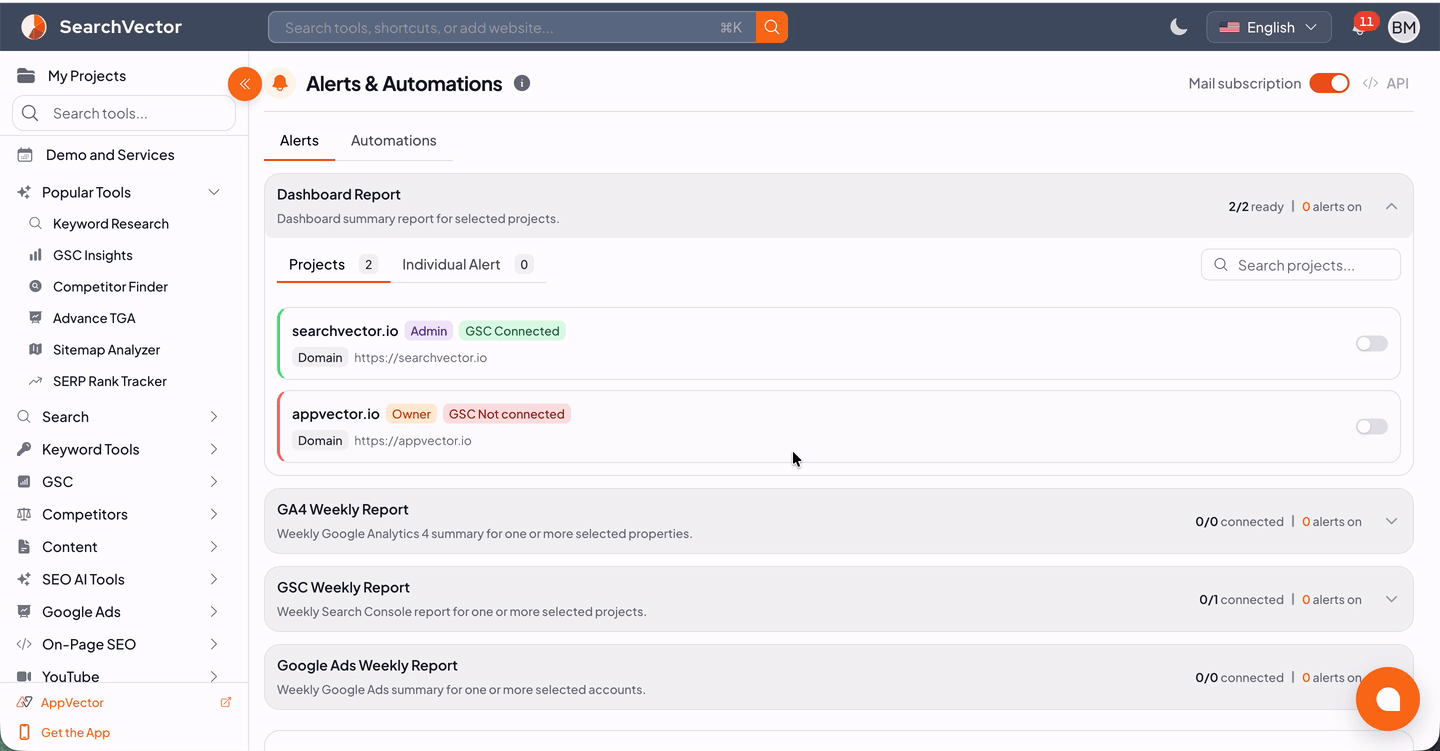Screen dimensions: 1440x751
Task: Toggle Mail subscription switch
Action: click(x=1329, y=83)
